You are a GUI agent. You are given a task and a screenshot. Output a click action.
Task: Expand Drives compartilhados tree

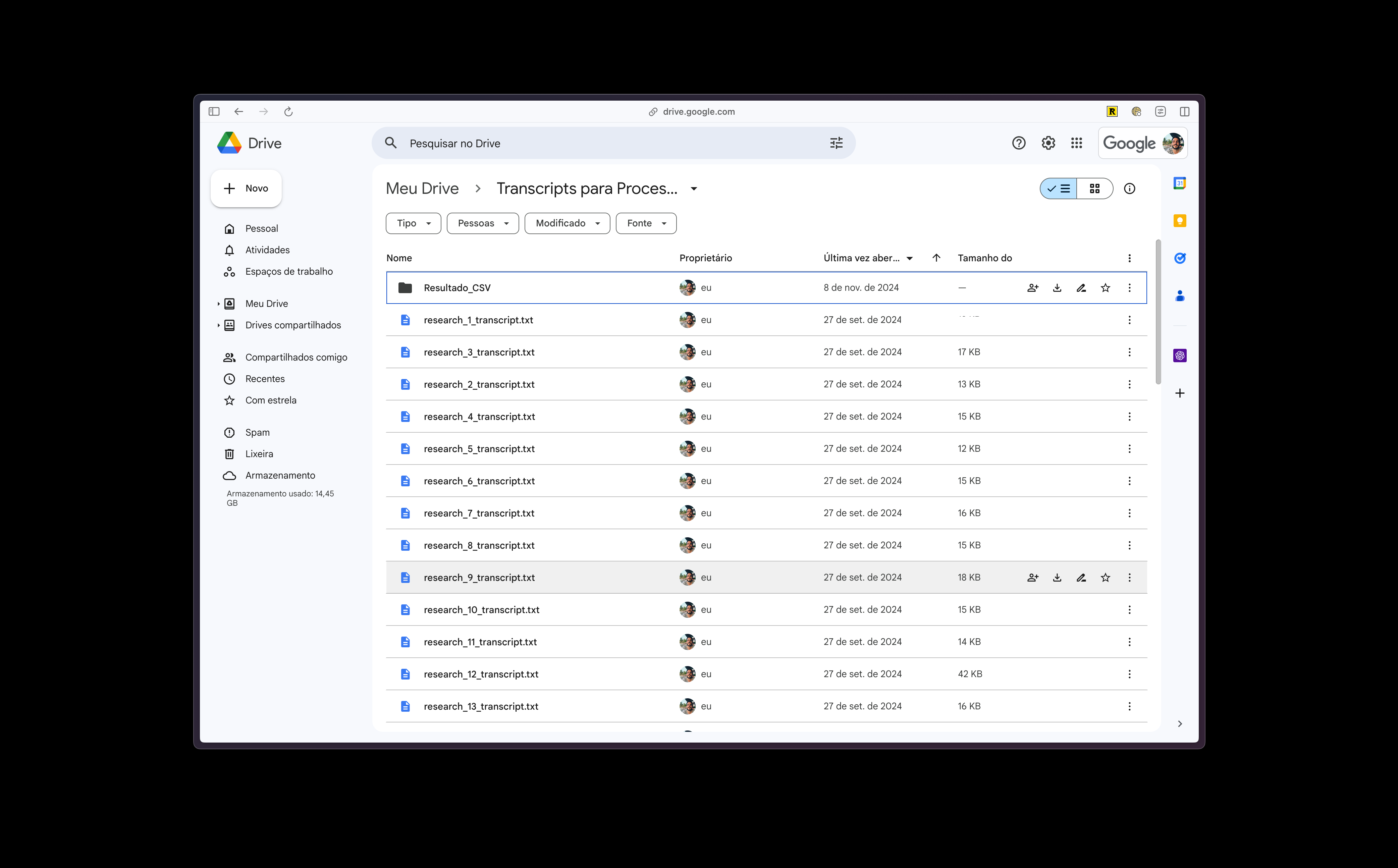coord(218,325)
